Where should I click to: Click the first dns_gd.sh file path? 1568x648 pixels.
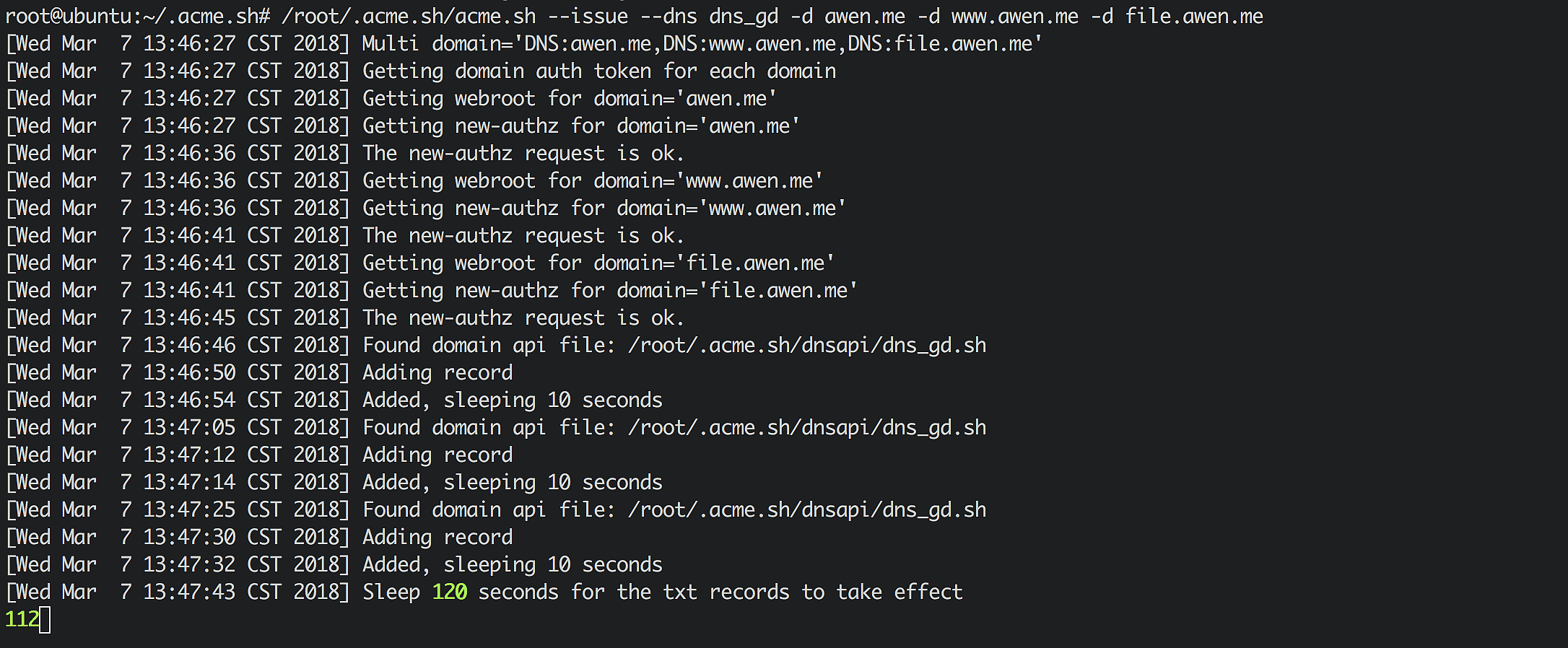[x=807, y=346]
